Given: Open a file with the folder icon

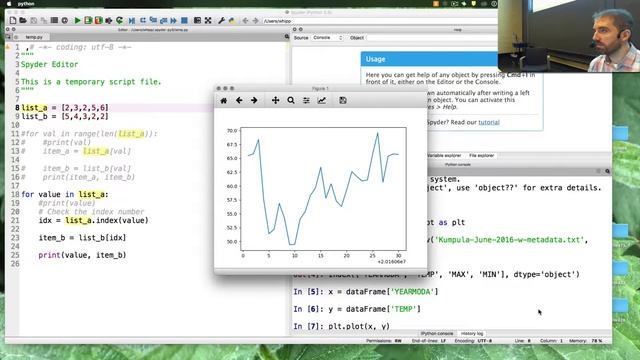Looking at the screenshot, I should click(23, 20).
